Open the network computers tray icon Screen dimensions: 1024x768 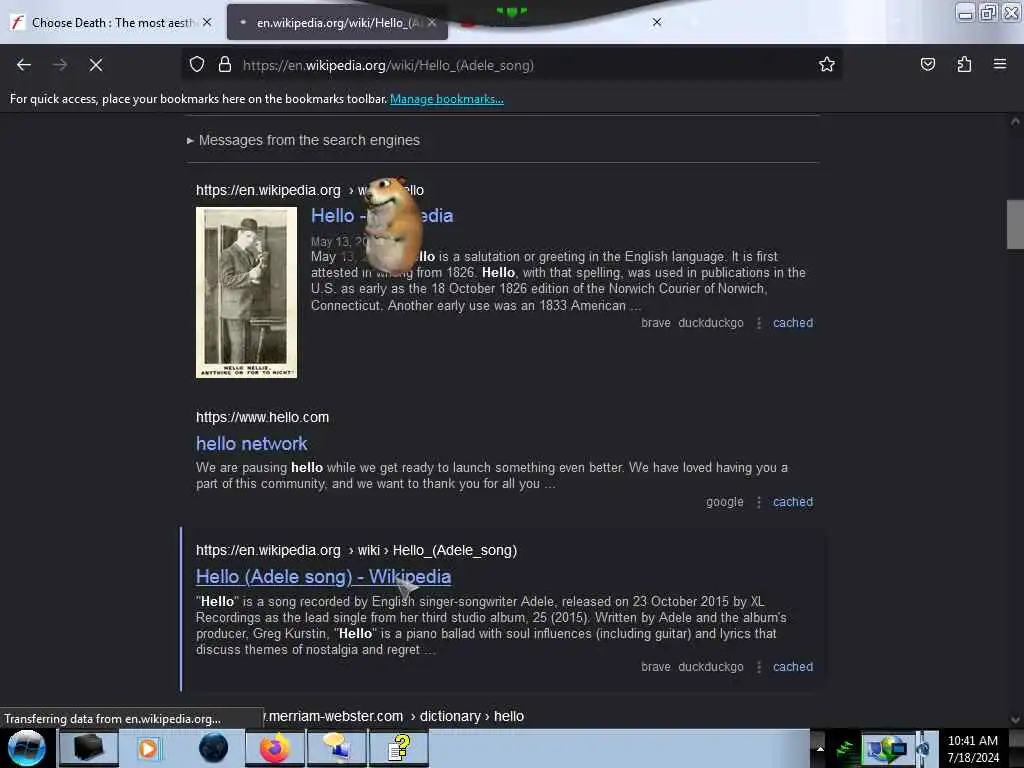[x=887, y=749]
